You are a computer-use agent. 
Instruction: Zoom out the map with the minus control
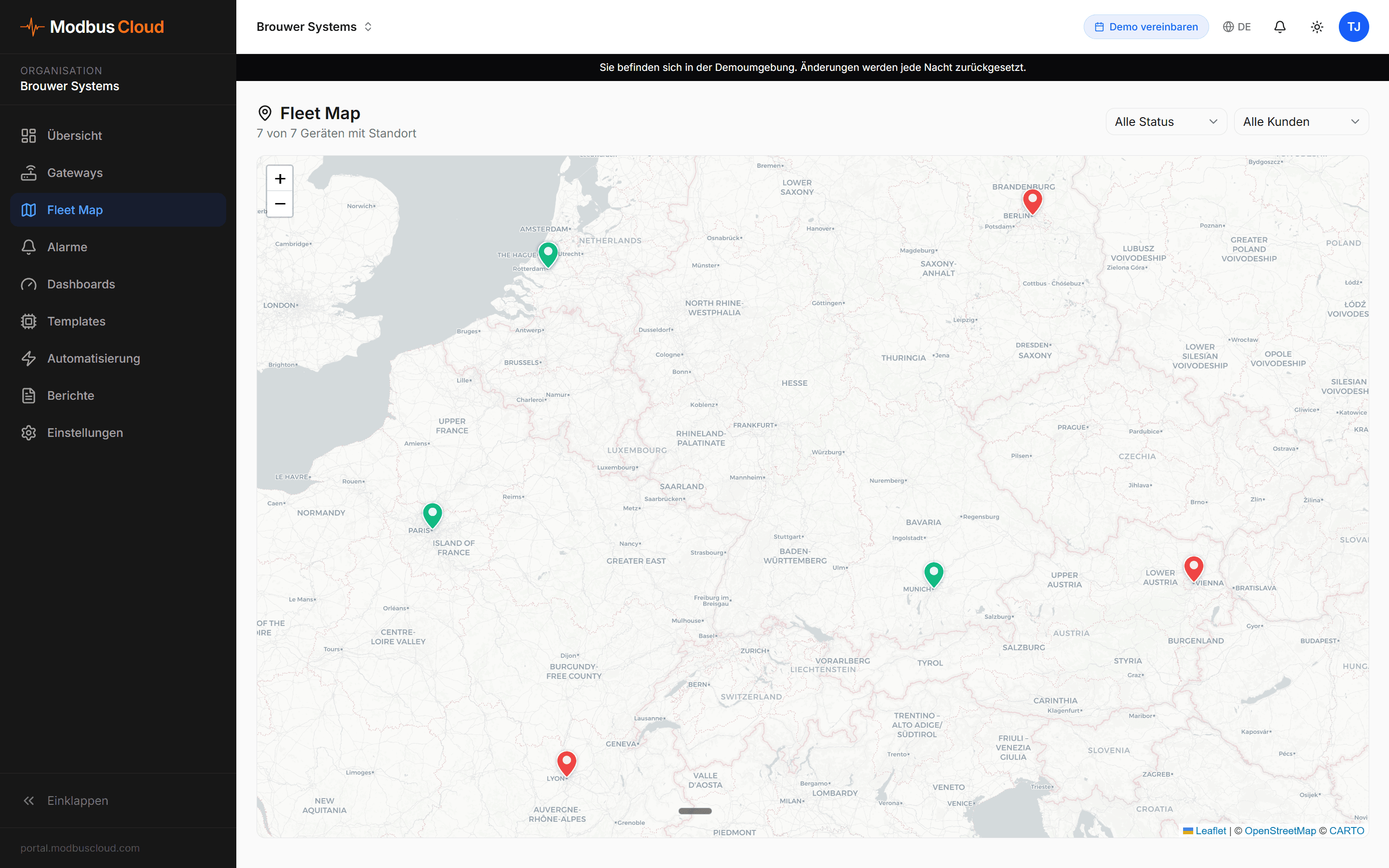[x=280, y=204]
